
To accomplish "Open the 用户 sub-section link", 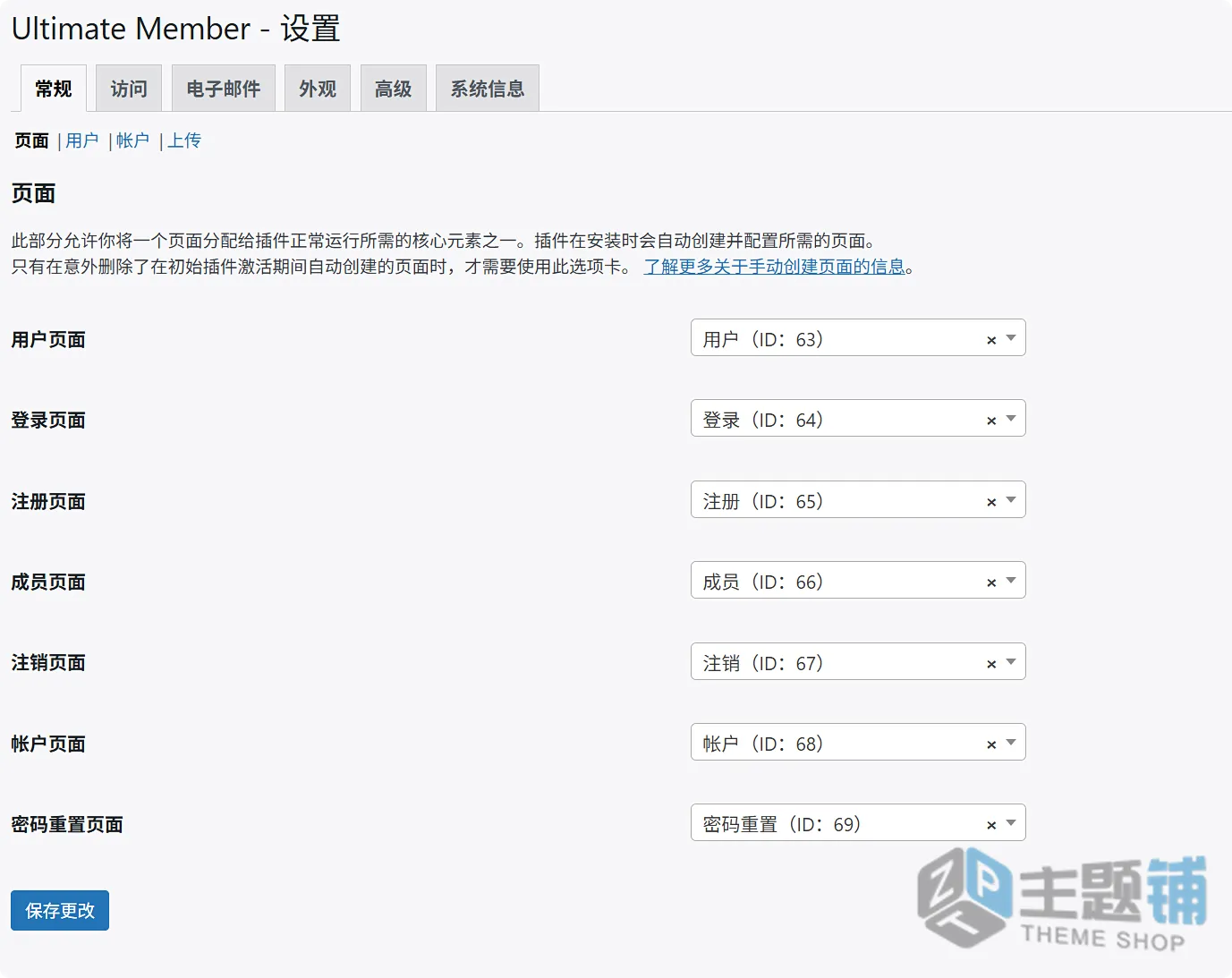I will pos(82,140).
